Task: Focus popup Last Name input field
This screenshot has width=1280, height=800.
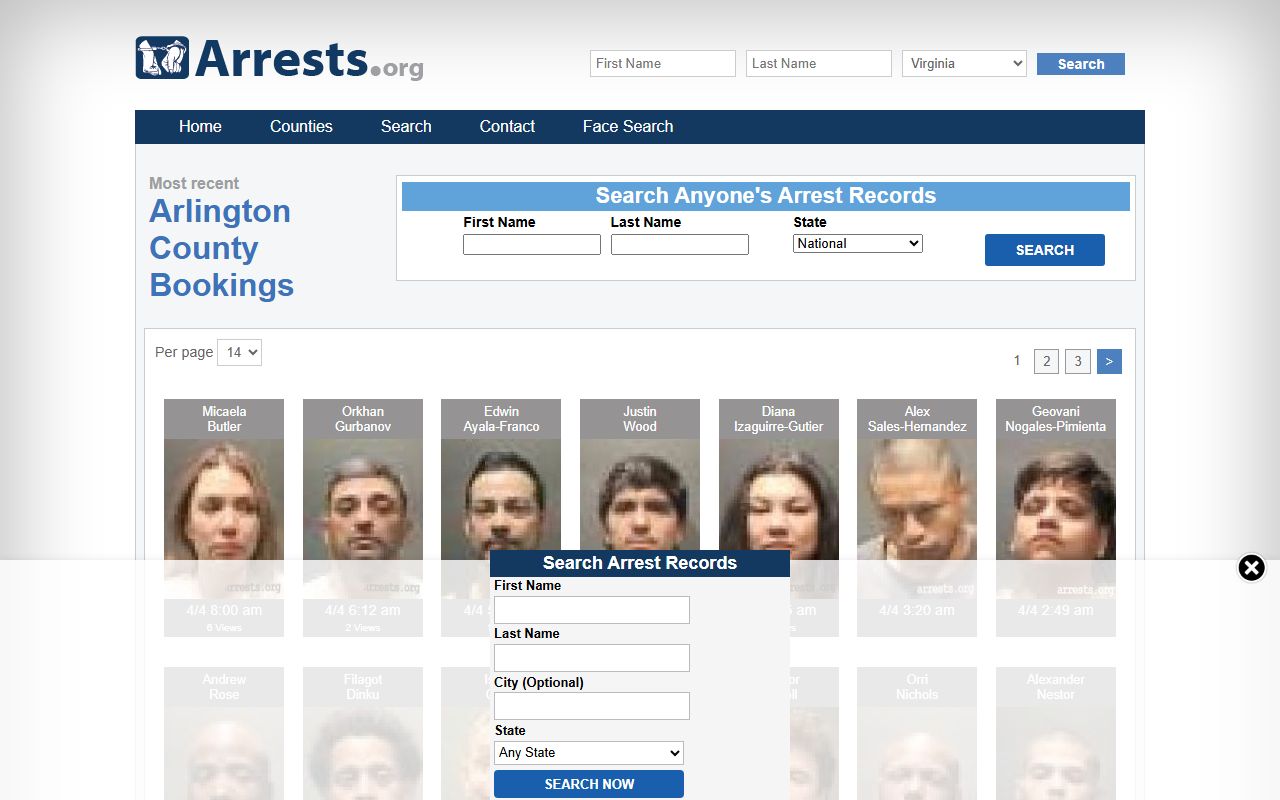Action: 592,658
